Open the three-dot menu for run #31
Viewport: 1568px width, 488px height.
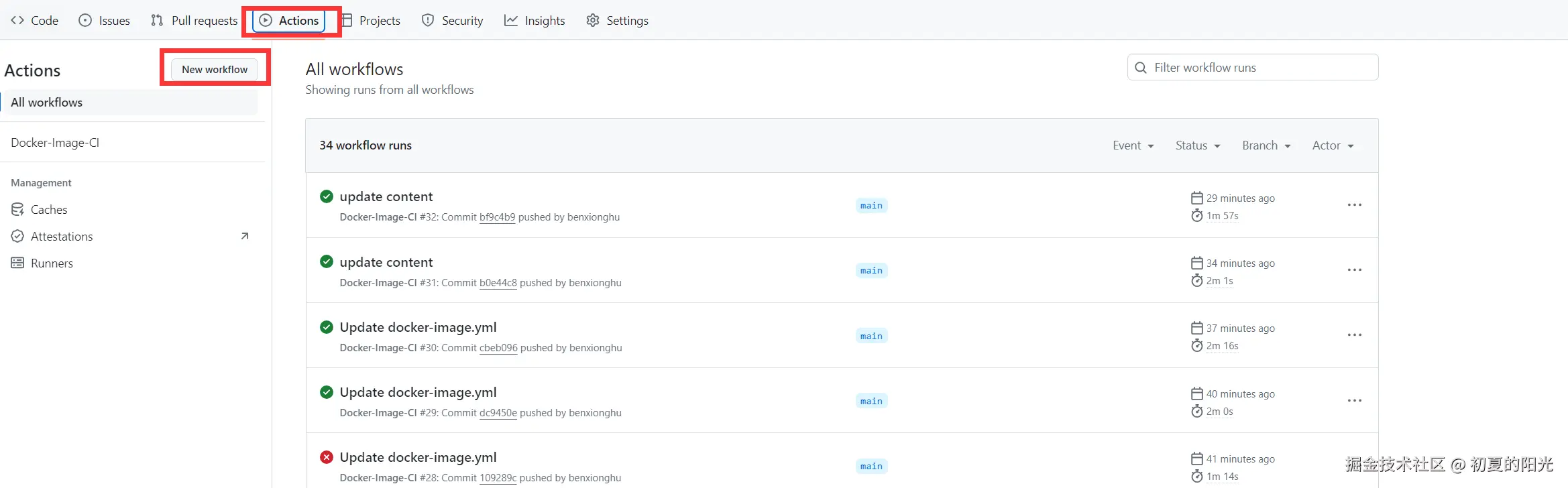click(x=1354, y=270)
